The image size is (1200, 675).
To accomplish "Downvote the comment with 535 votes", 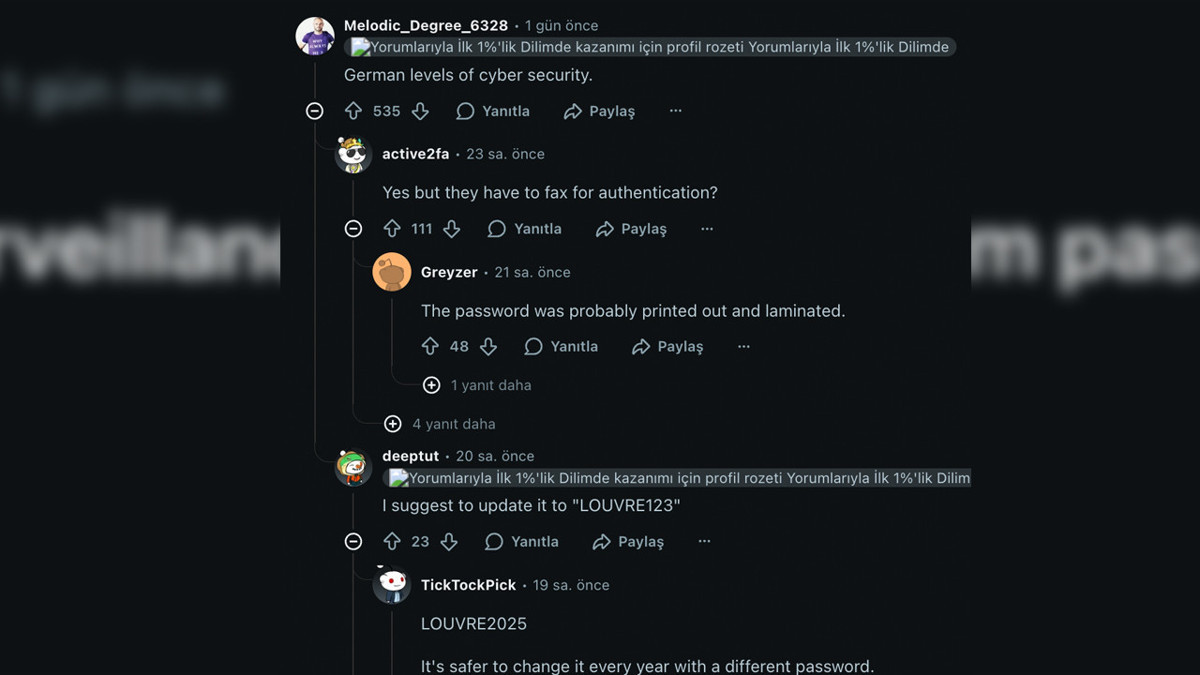I will click(x=420, y=111).
